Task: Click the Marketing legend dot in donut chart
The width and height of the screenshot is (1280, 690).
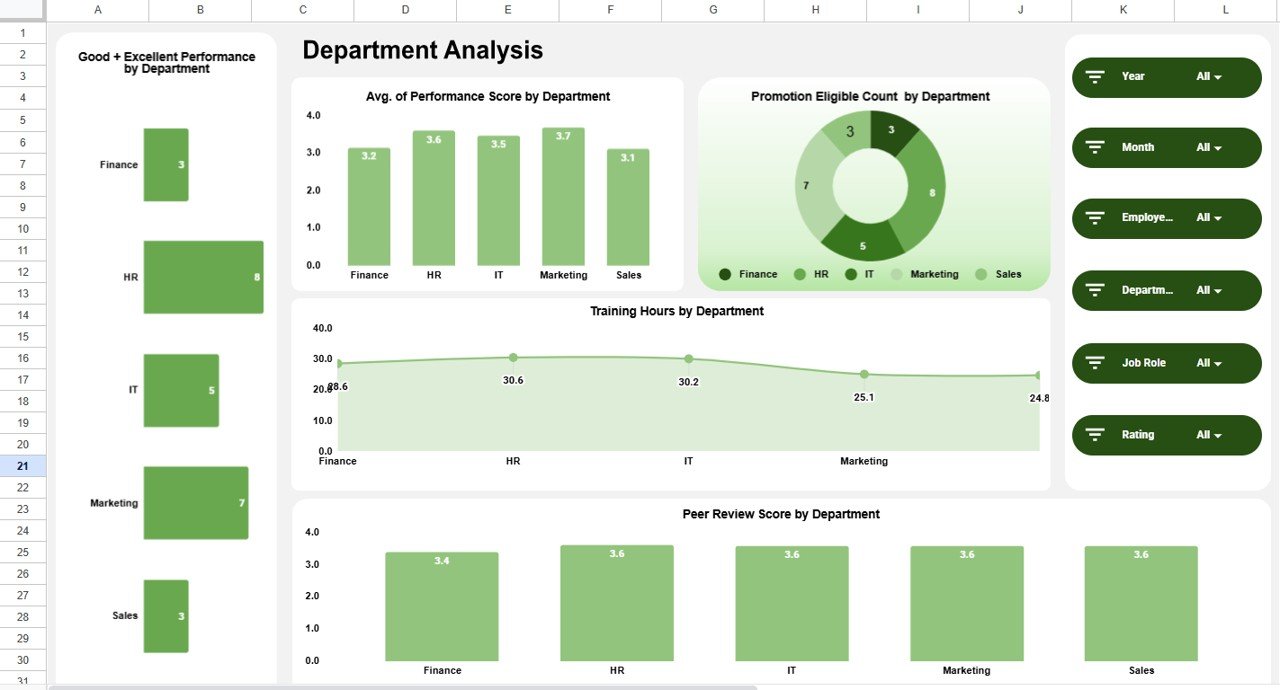Action: click(896, 274)
